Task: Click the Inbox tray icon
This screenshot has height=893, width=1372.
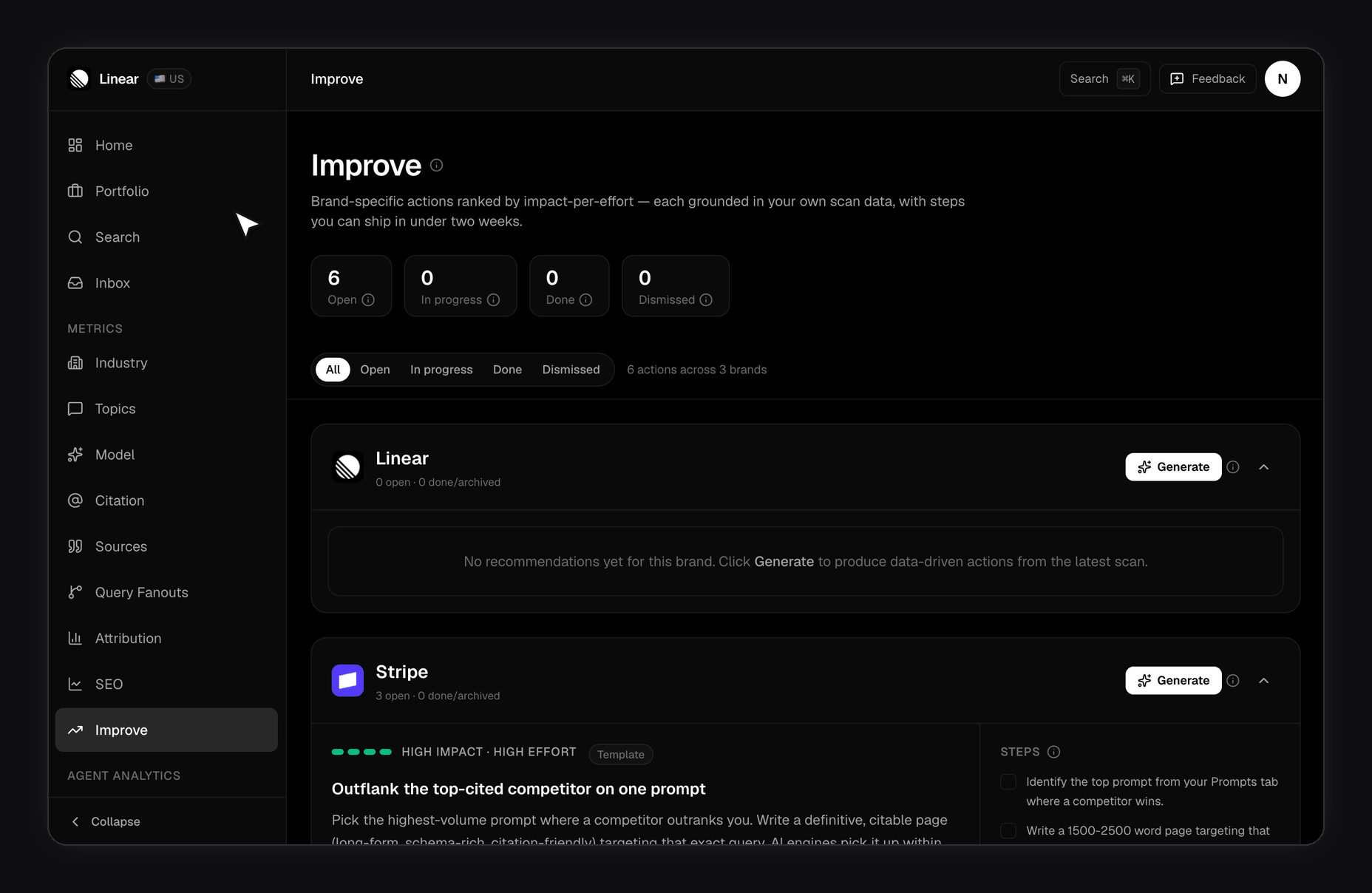Action: (x=75, y=283)
